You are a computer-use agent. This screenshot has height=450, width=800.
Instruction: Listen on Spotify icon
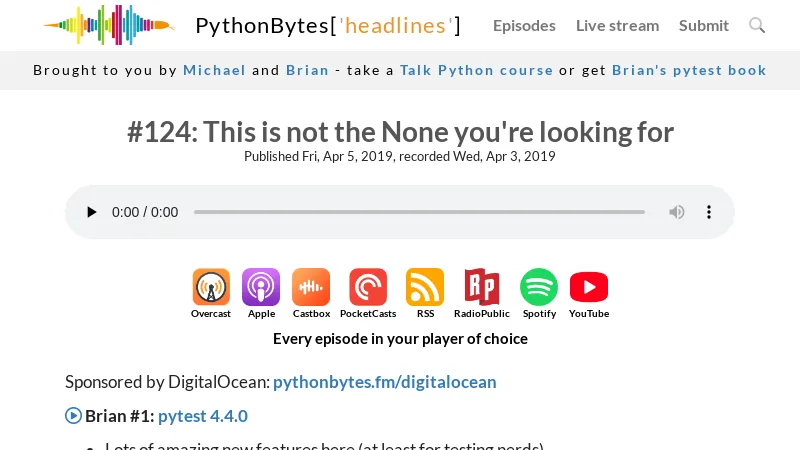click(x=539, y=288)
